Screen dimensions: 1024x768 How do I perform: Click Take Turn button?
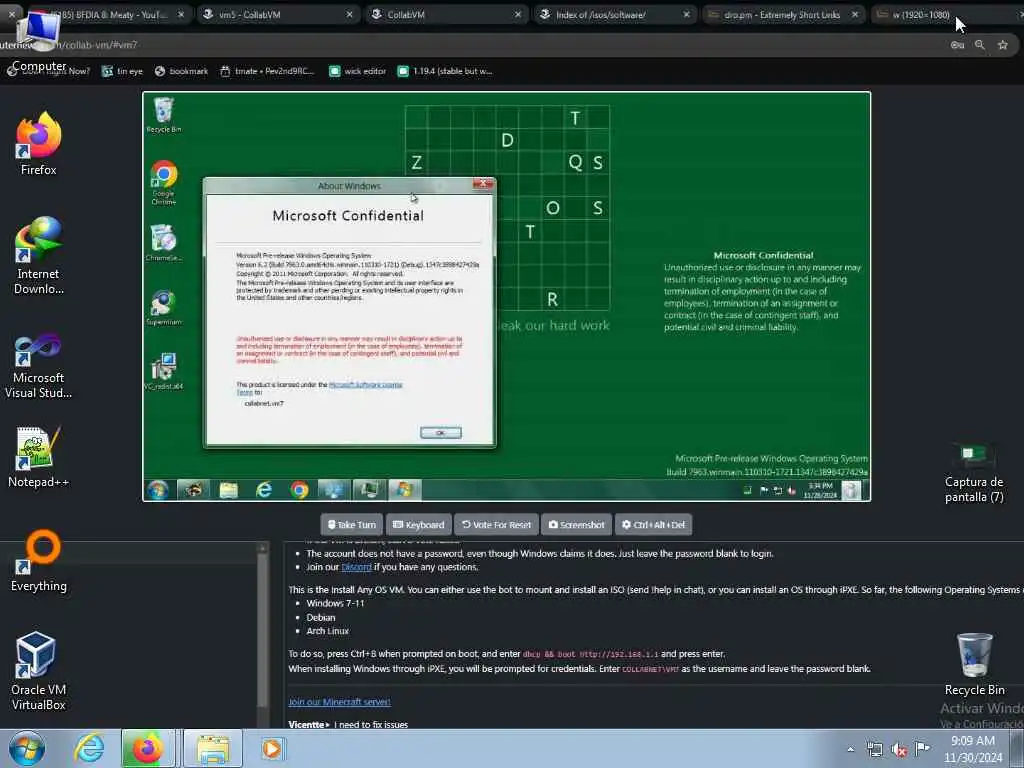click(351, 524)
